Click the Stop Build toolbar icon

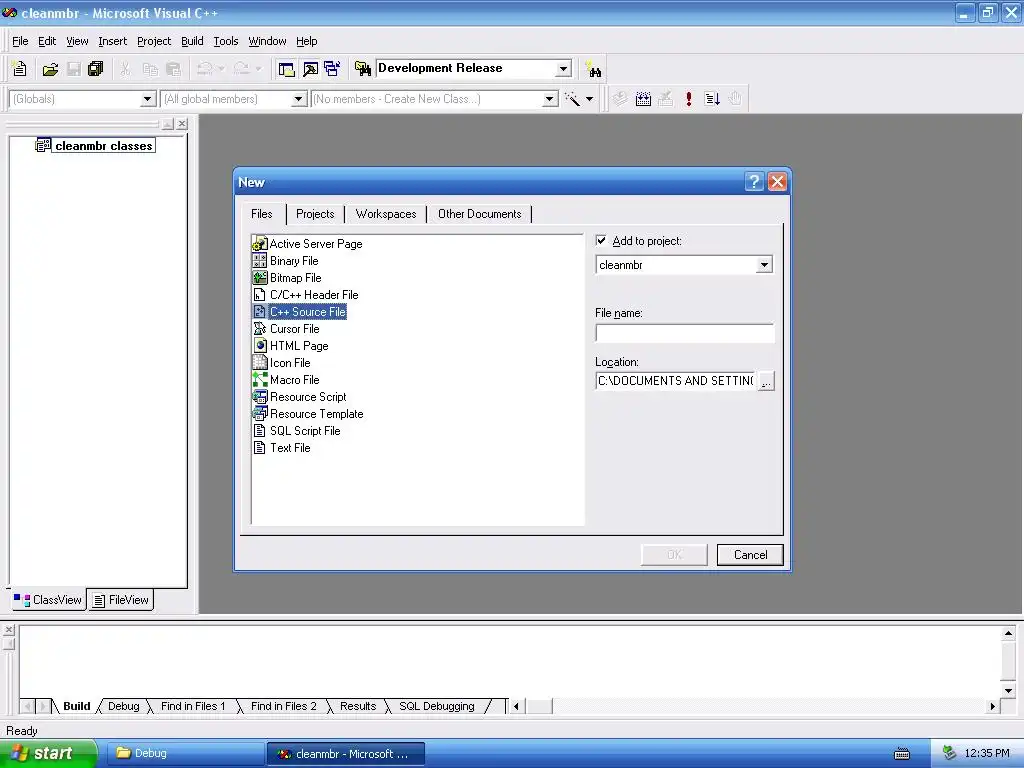click(665, 99)
